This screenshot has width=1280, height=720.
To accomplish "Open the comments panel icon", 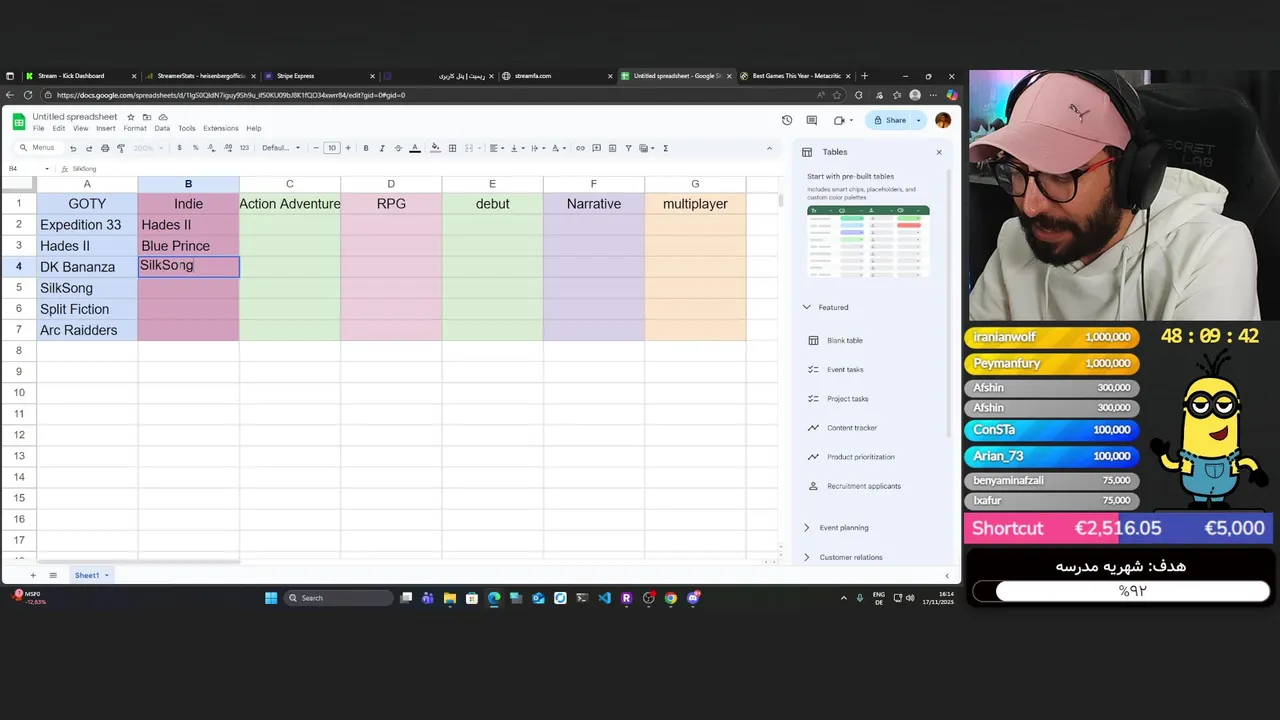I will [812, 120].
